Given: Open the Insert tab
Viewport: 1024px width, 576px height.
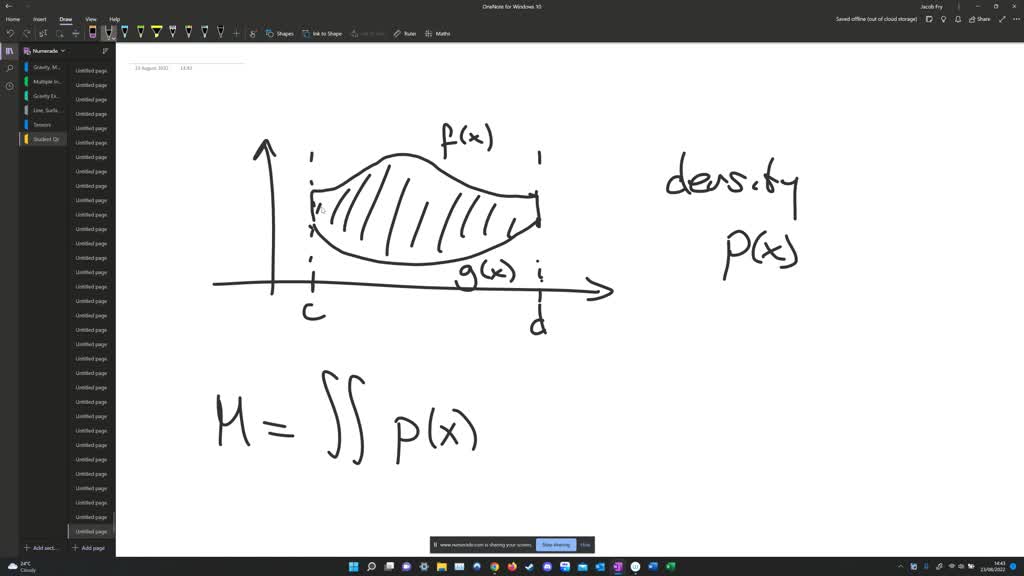Looking at the screenshot, I should [x=40, y=19].
